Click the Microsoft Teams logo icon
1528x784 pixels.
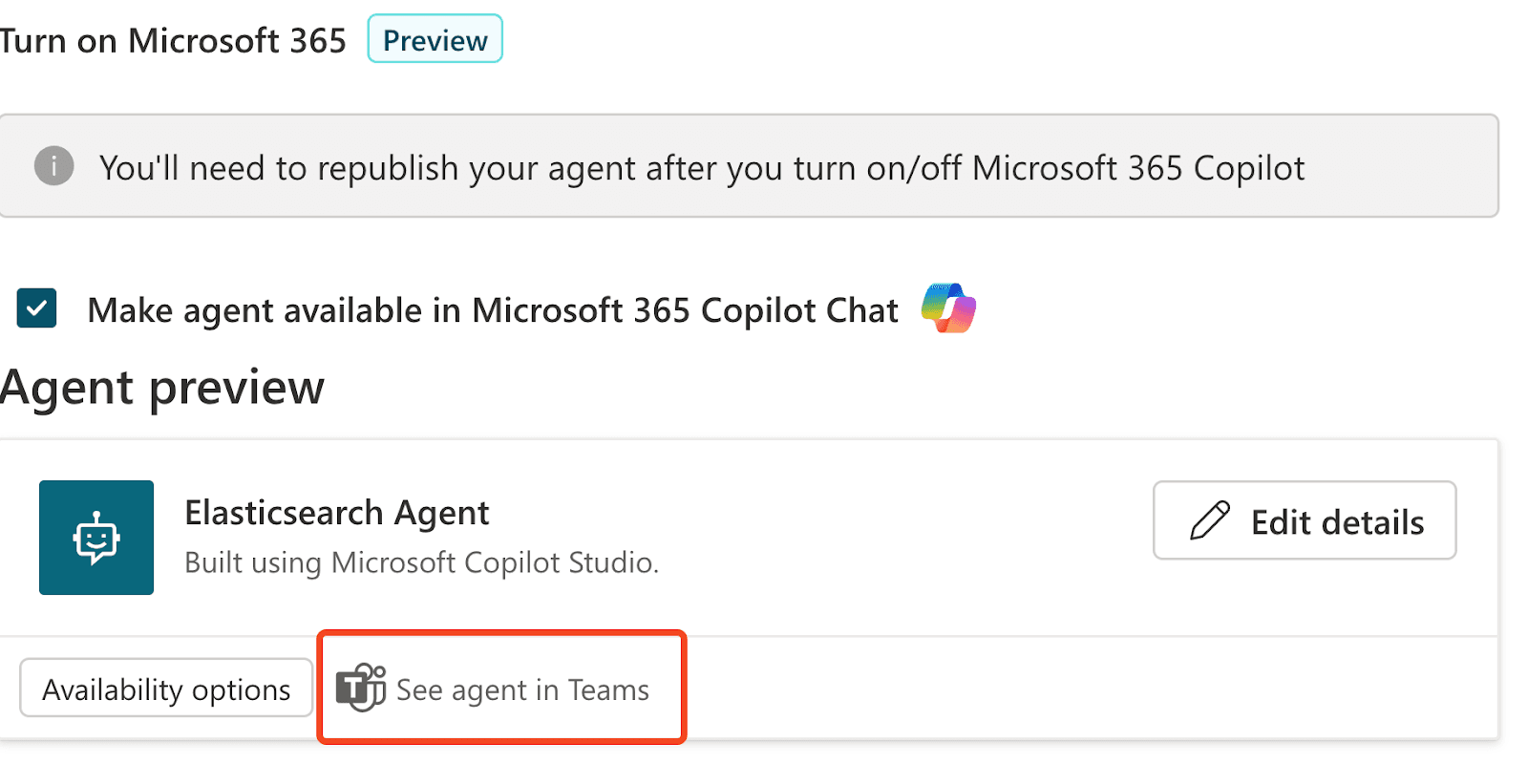click(361, 688)
